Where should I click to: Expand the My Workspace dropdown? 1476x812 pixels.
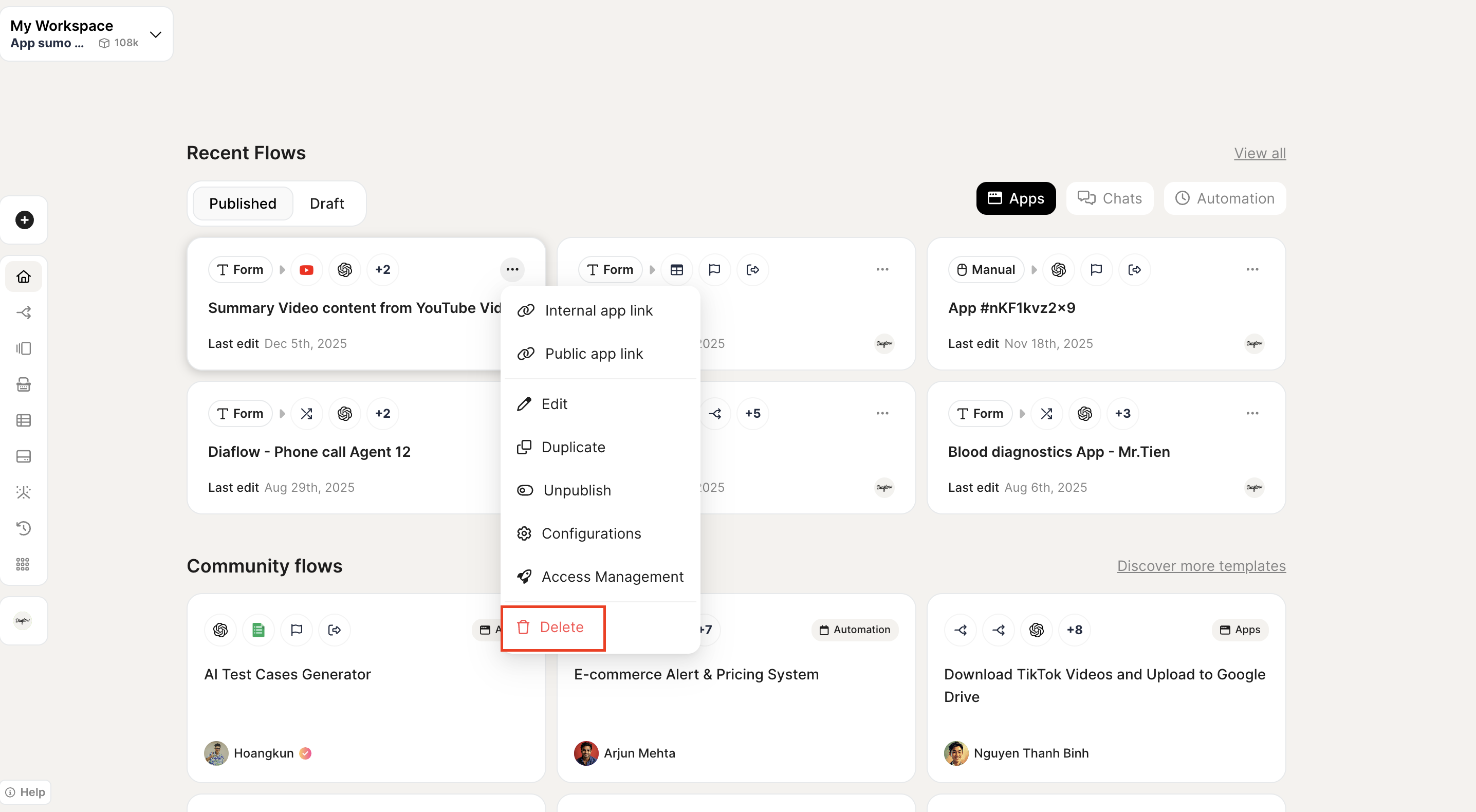point(155,34)
